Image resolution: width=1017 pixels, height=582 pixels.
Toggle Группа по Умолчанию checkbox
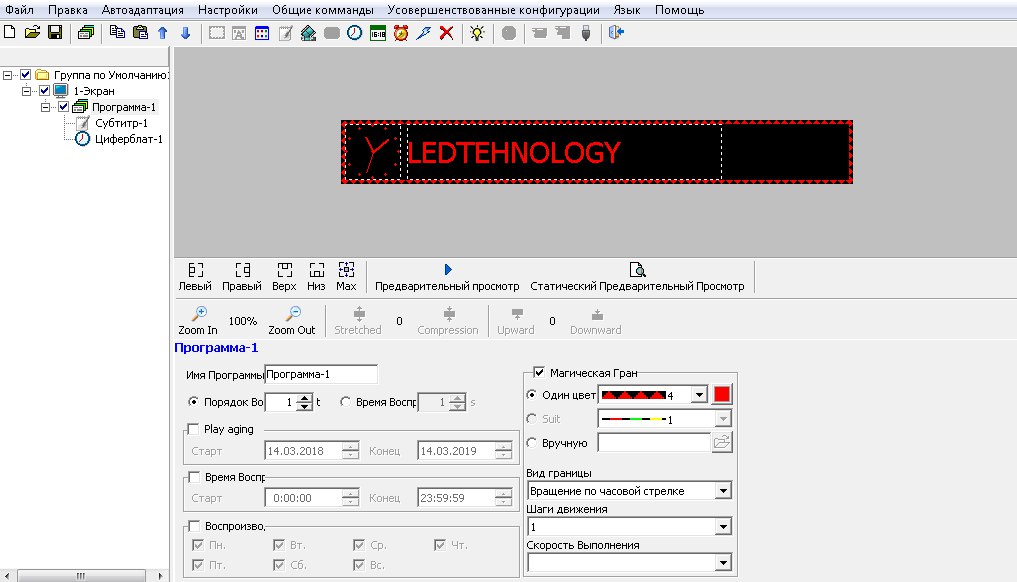pos(25,75)
